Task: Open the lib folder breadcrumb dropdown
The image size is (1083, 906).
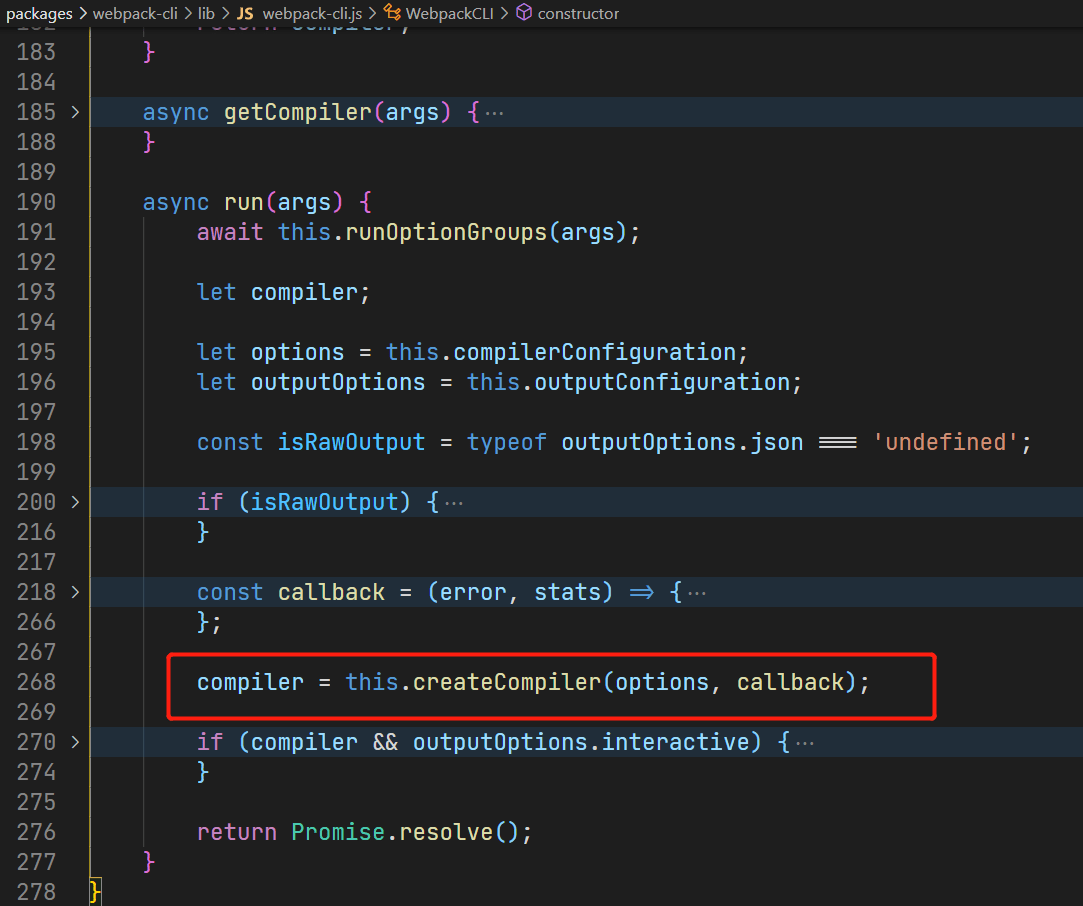Action: tap(205, 13)
